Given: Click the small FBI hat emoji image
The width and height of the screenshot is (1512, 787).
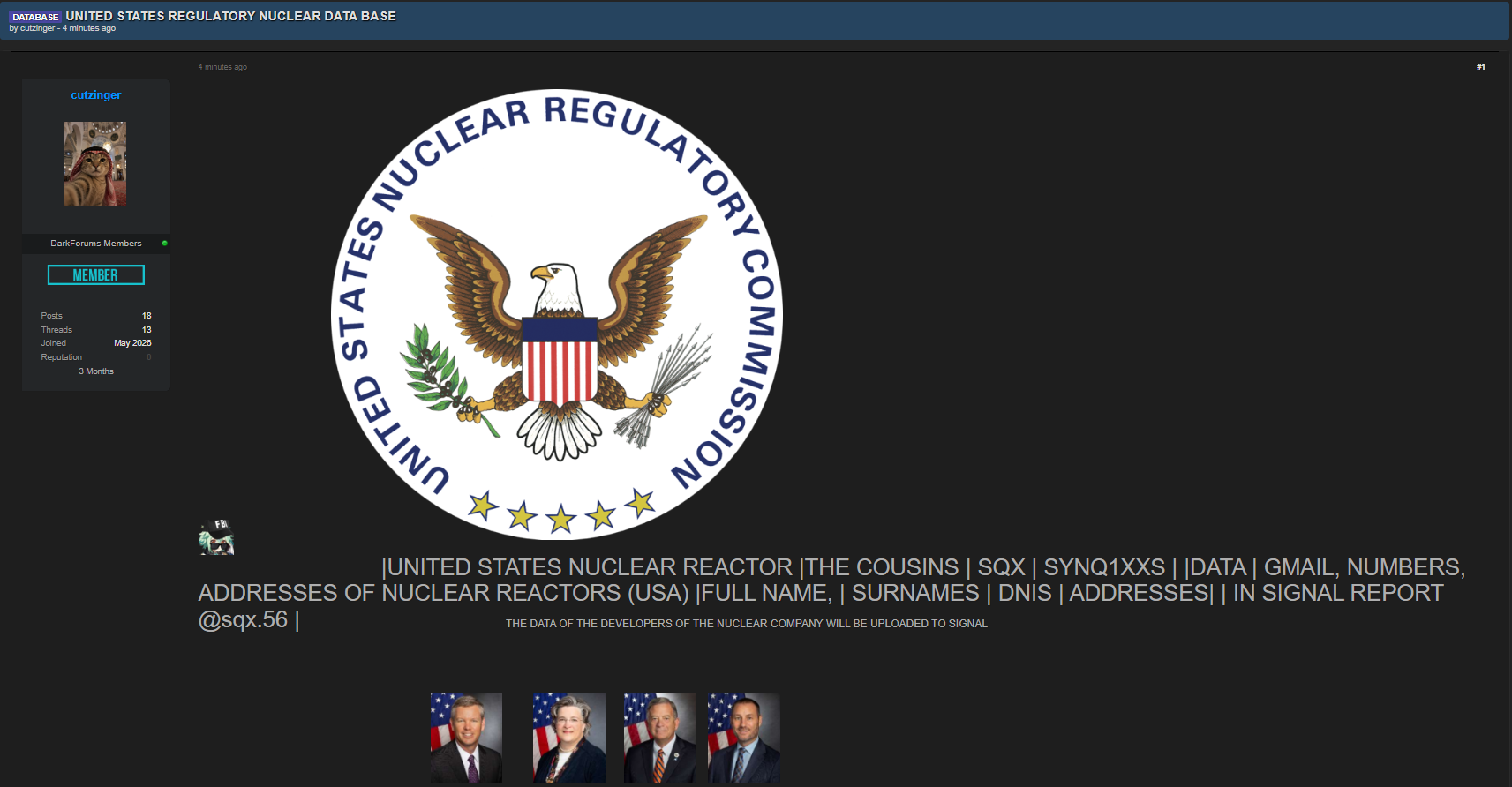Looking at the screenshot, I should (x=216, y=537).
